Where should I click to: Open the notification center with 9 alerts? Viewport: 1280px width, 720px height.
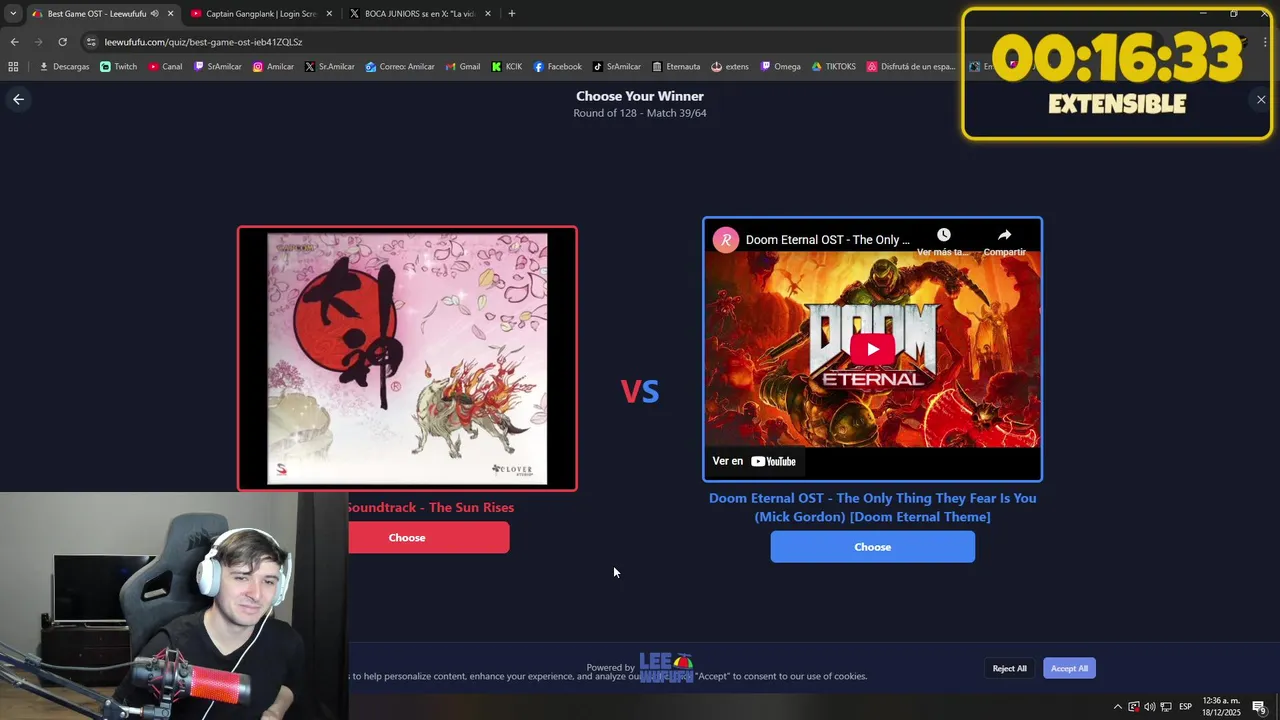(x=1259, y=707)
